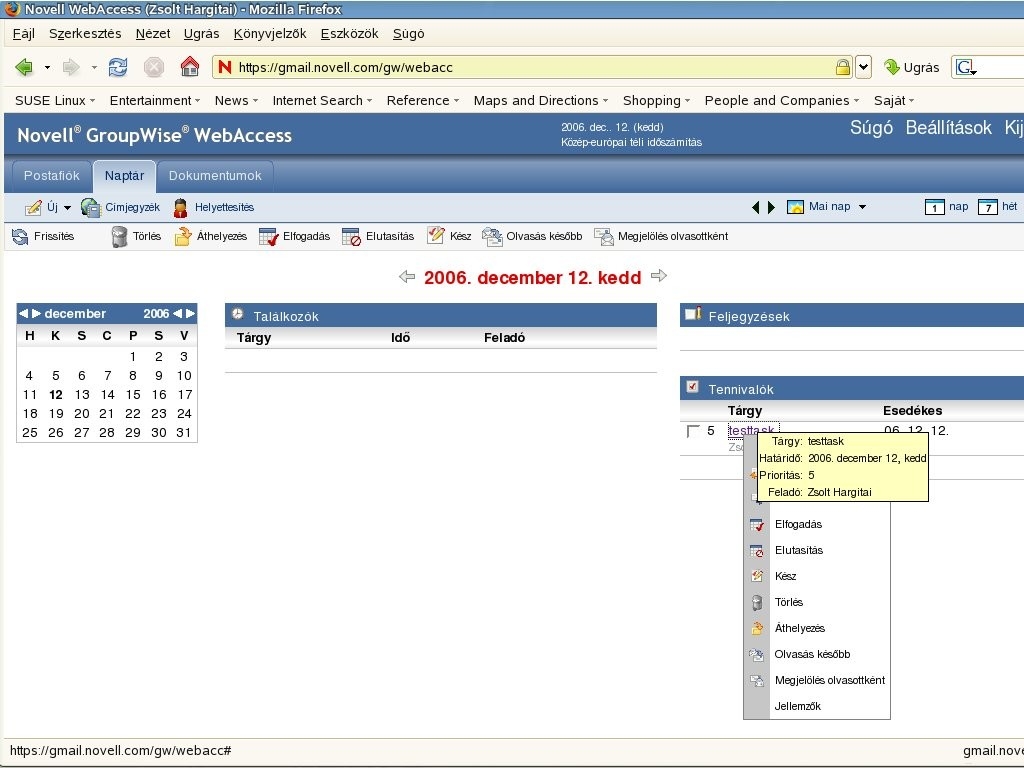Click the right arrow beside the date heading

(x=659, y=276)
